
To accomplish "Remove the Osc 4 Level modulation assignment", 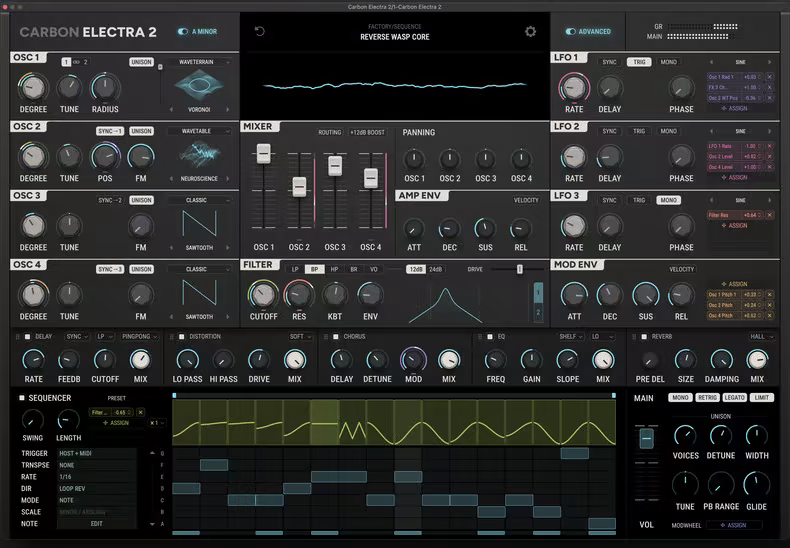I will pos(769,167).
